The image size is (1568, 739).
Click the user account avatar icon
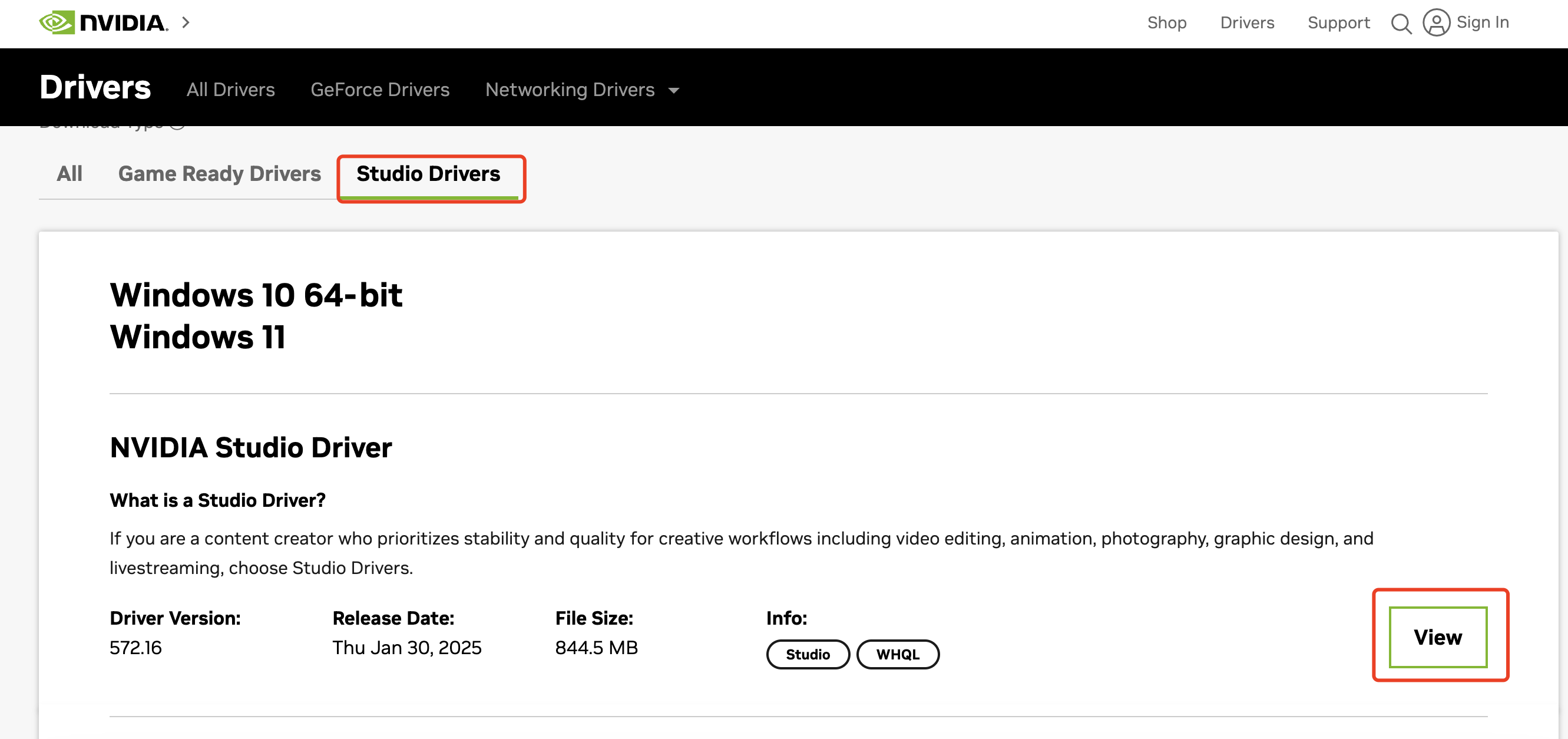click(1436, 22)
